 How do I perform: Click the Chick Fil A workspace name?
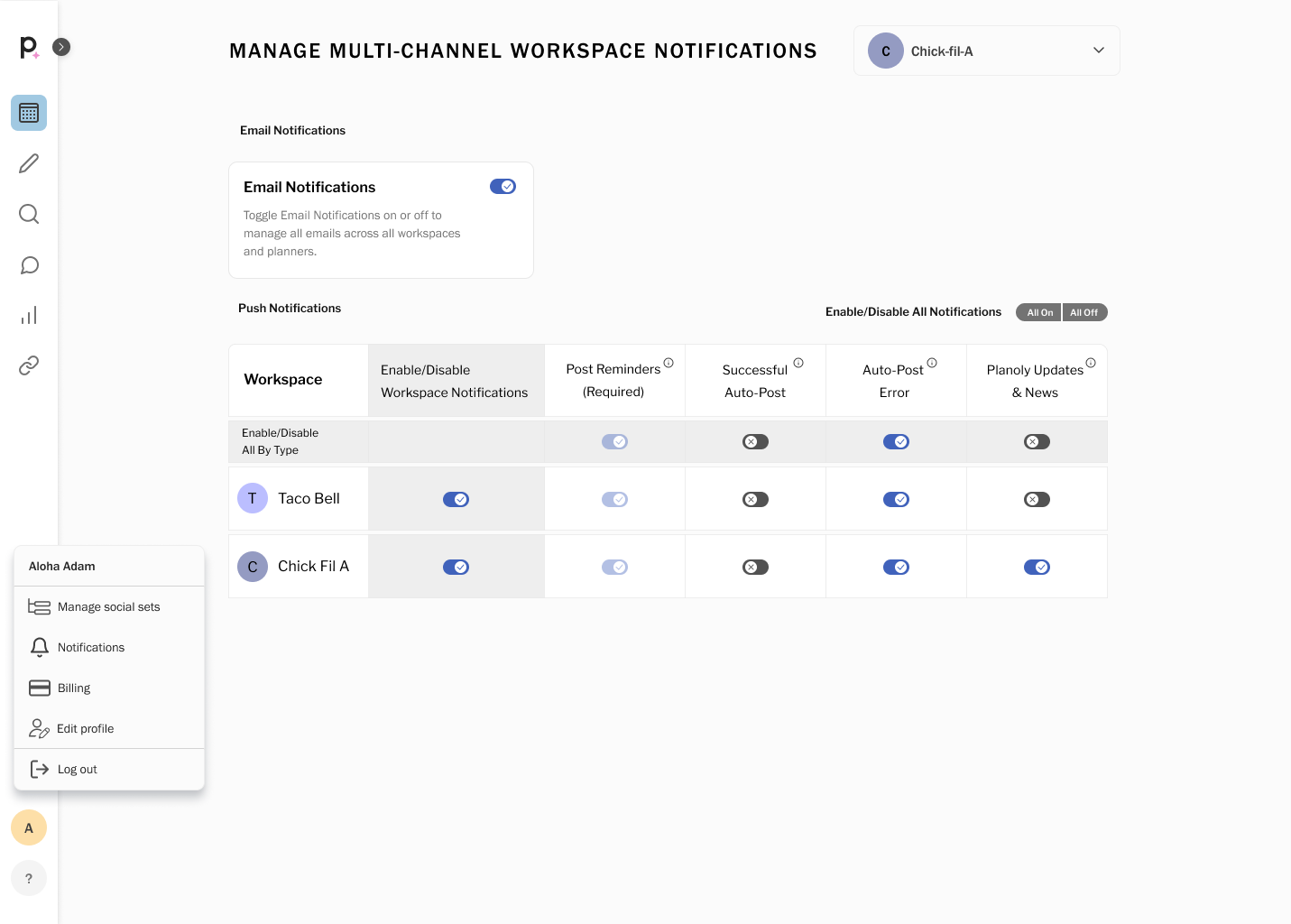point(313,566)
